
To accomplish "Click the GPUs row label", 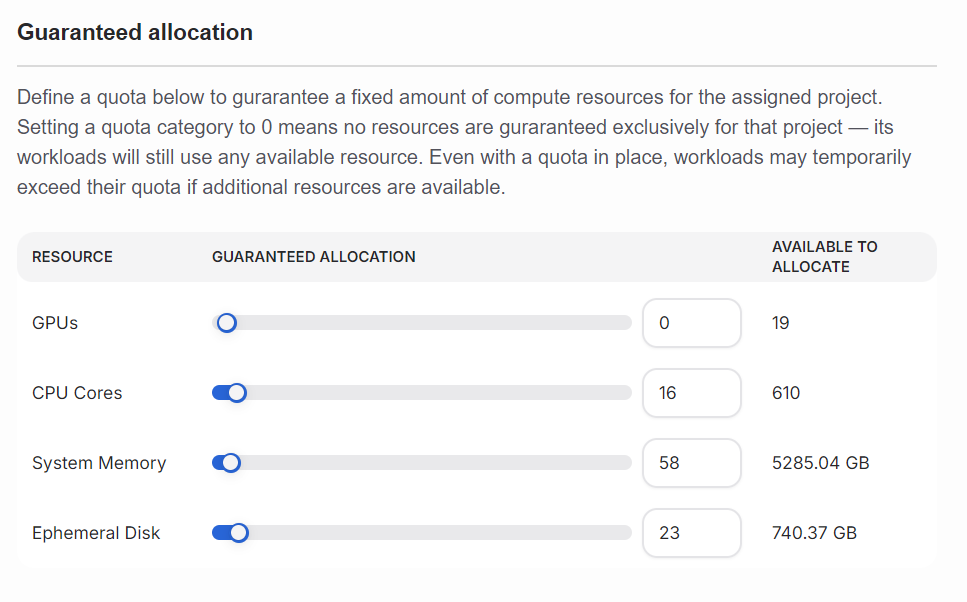I will (x=54, y=323).
